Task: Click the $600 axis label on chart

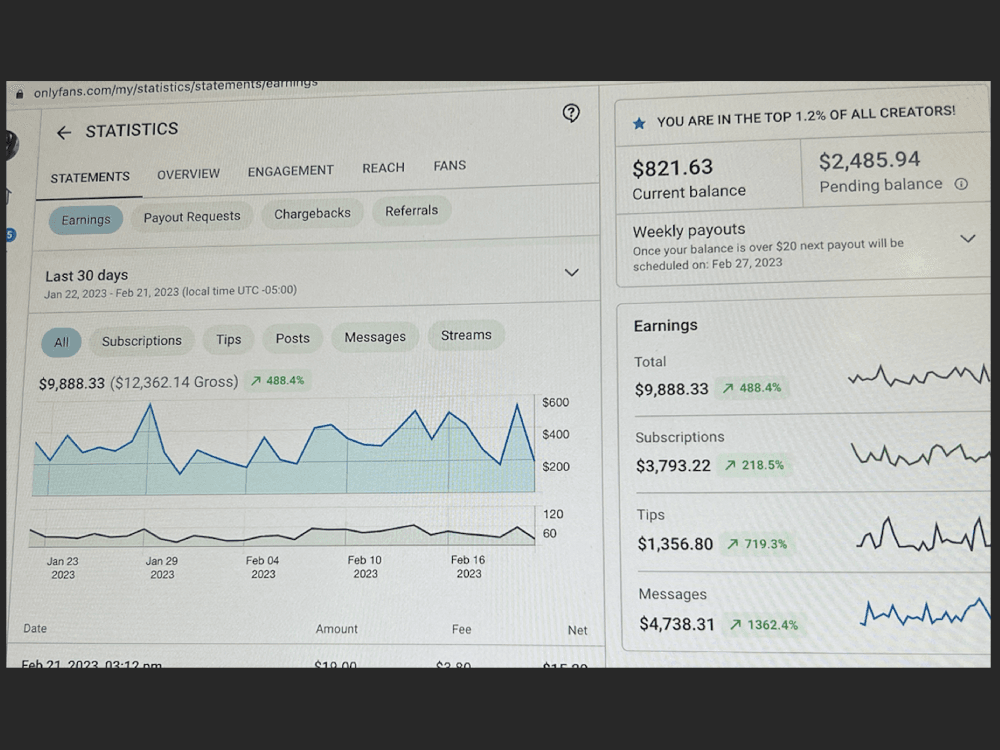Action: point(555,402)
